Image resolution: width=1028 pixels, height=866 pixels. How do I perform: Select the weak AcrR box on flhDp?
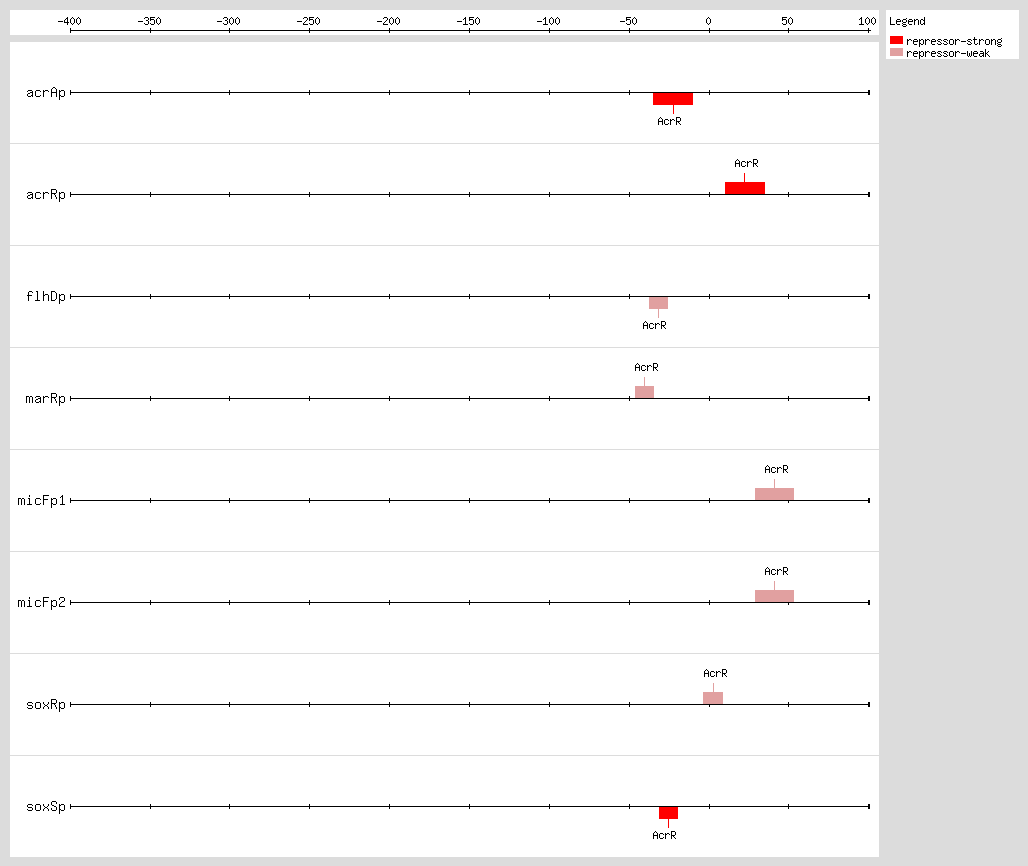click(658, 303)
